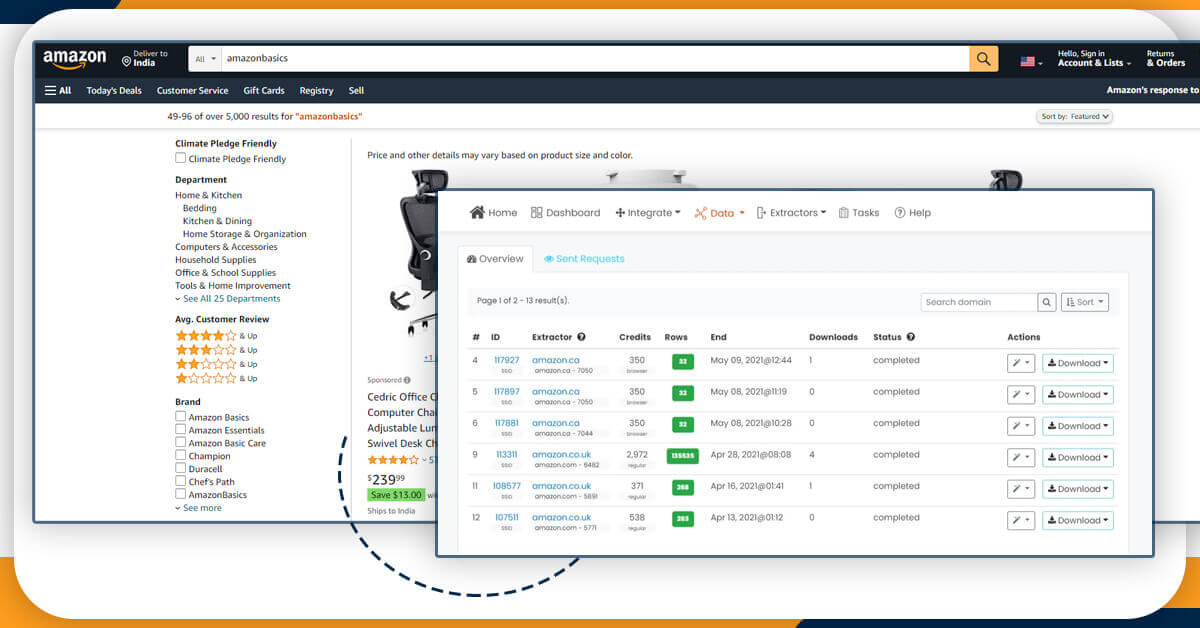Viewport: 1200px width, 628px height.
Task: Open the Data menu
Action: pyautogui.click(x=720, y=213)
